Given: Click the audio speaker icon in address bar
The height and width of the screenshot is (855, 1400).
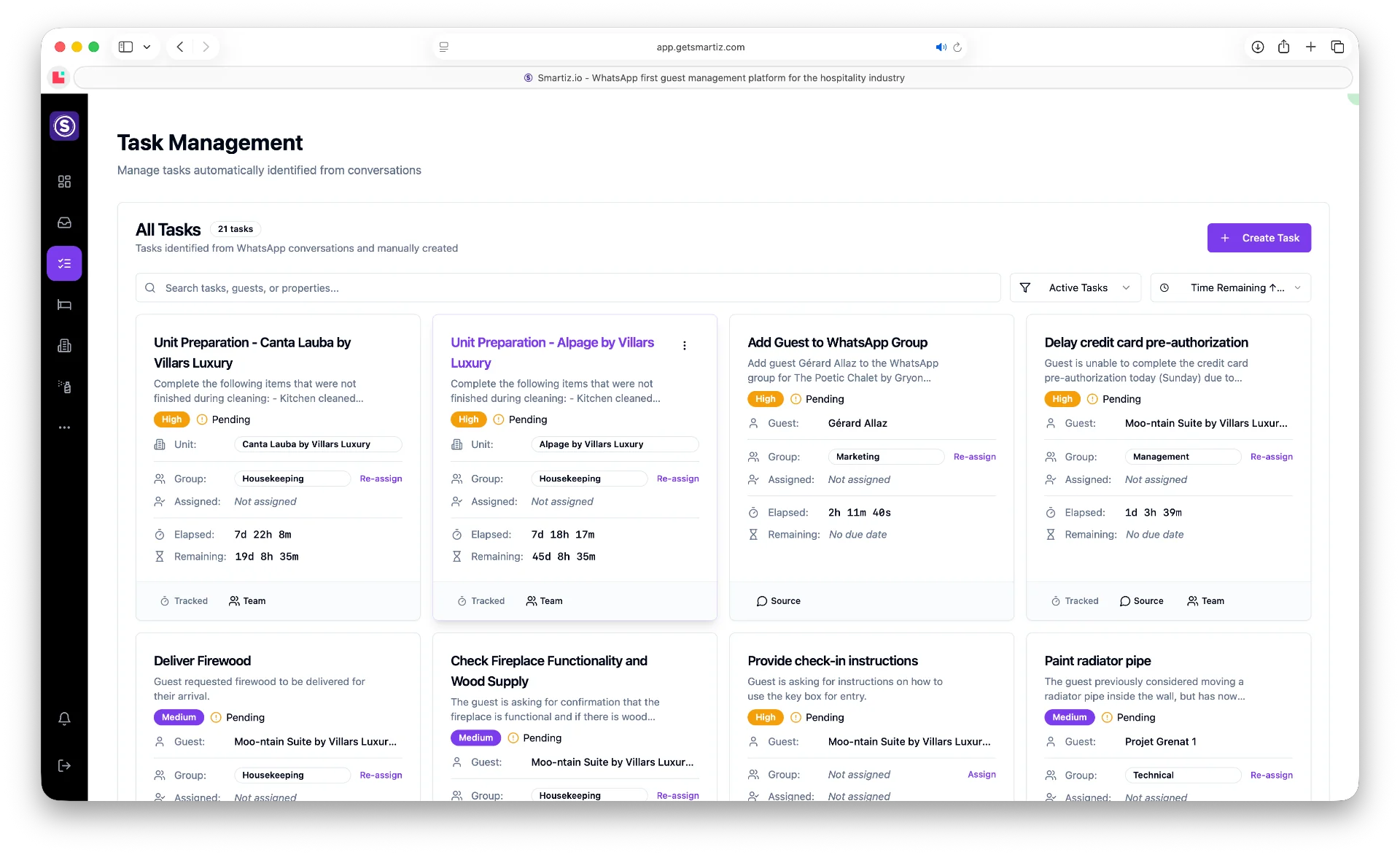Looking at the screenshot, I should [x=941, y=47].
